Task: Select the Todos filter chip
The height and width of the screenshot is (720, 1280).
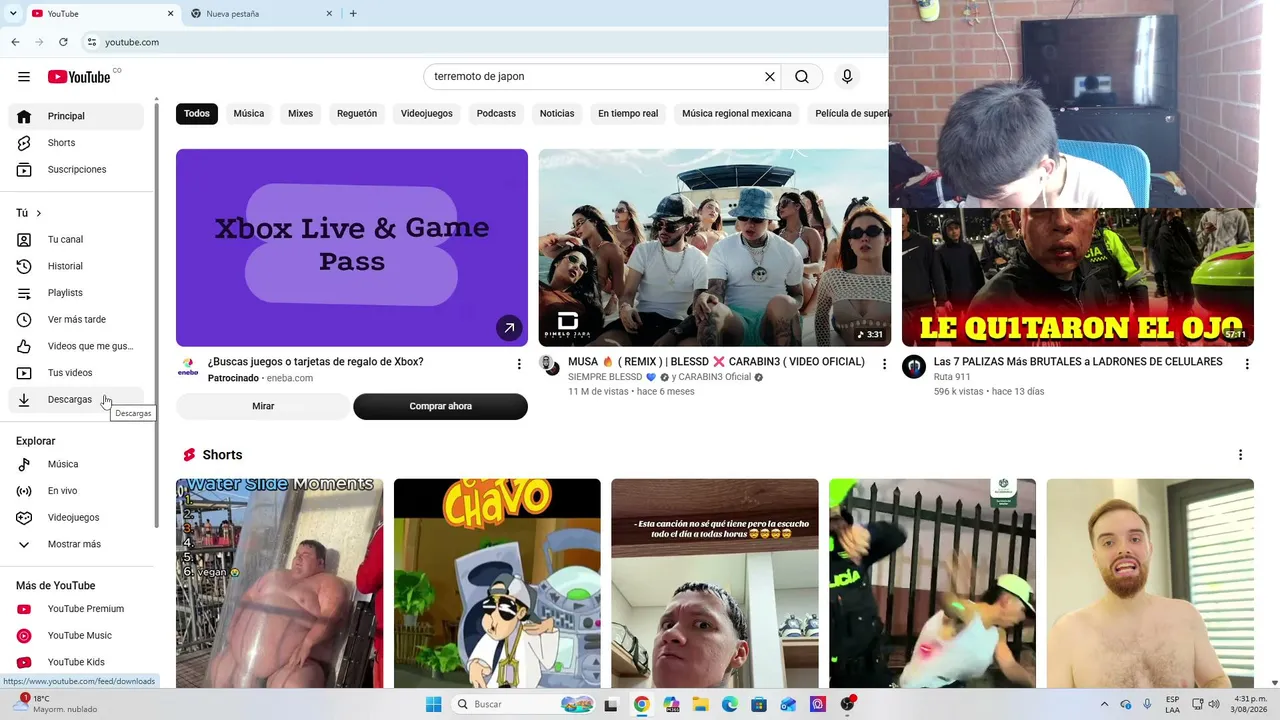Action: [x=197, y=114]
